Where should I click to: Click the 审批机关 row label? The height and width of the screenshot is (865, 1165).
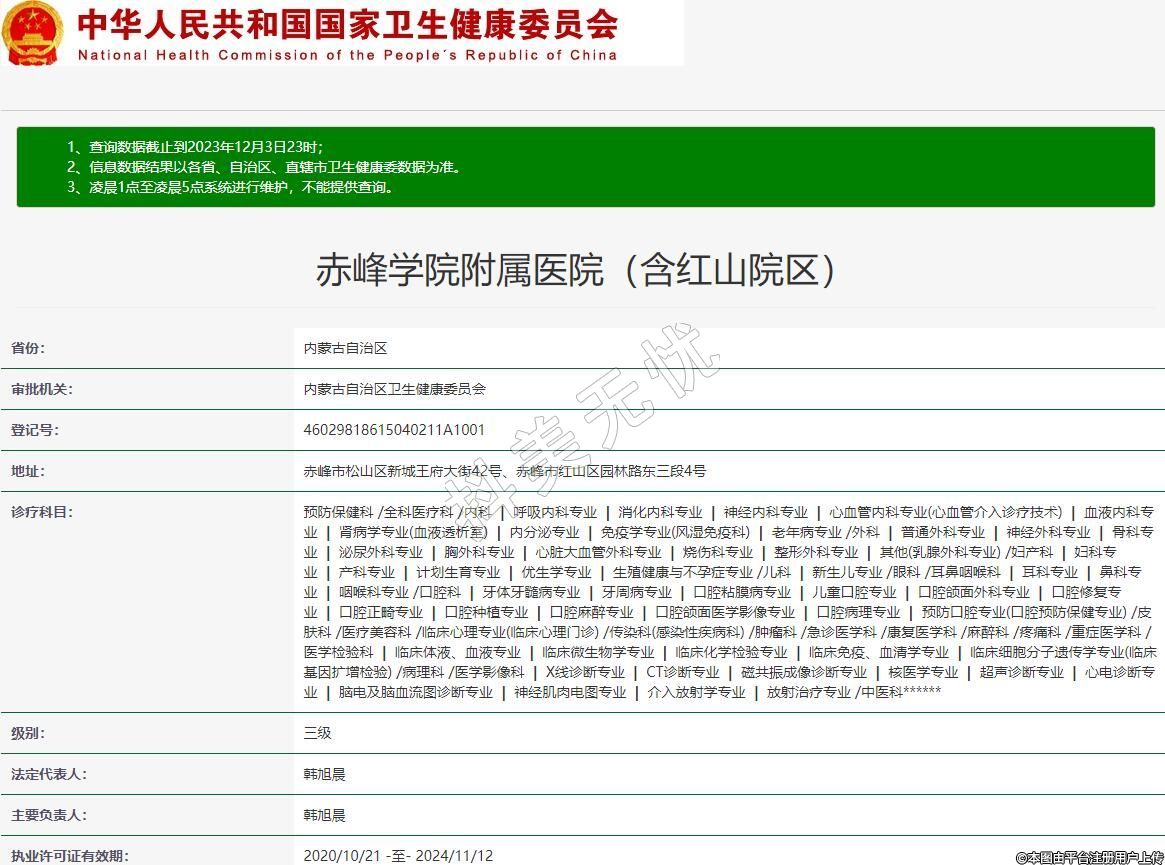[42, 389]
